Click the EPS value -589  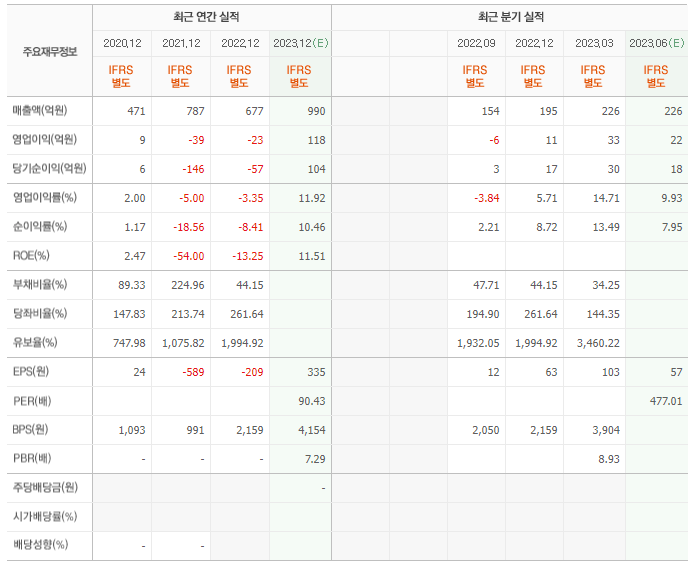coord(193,373)
